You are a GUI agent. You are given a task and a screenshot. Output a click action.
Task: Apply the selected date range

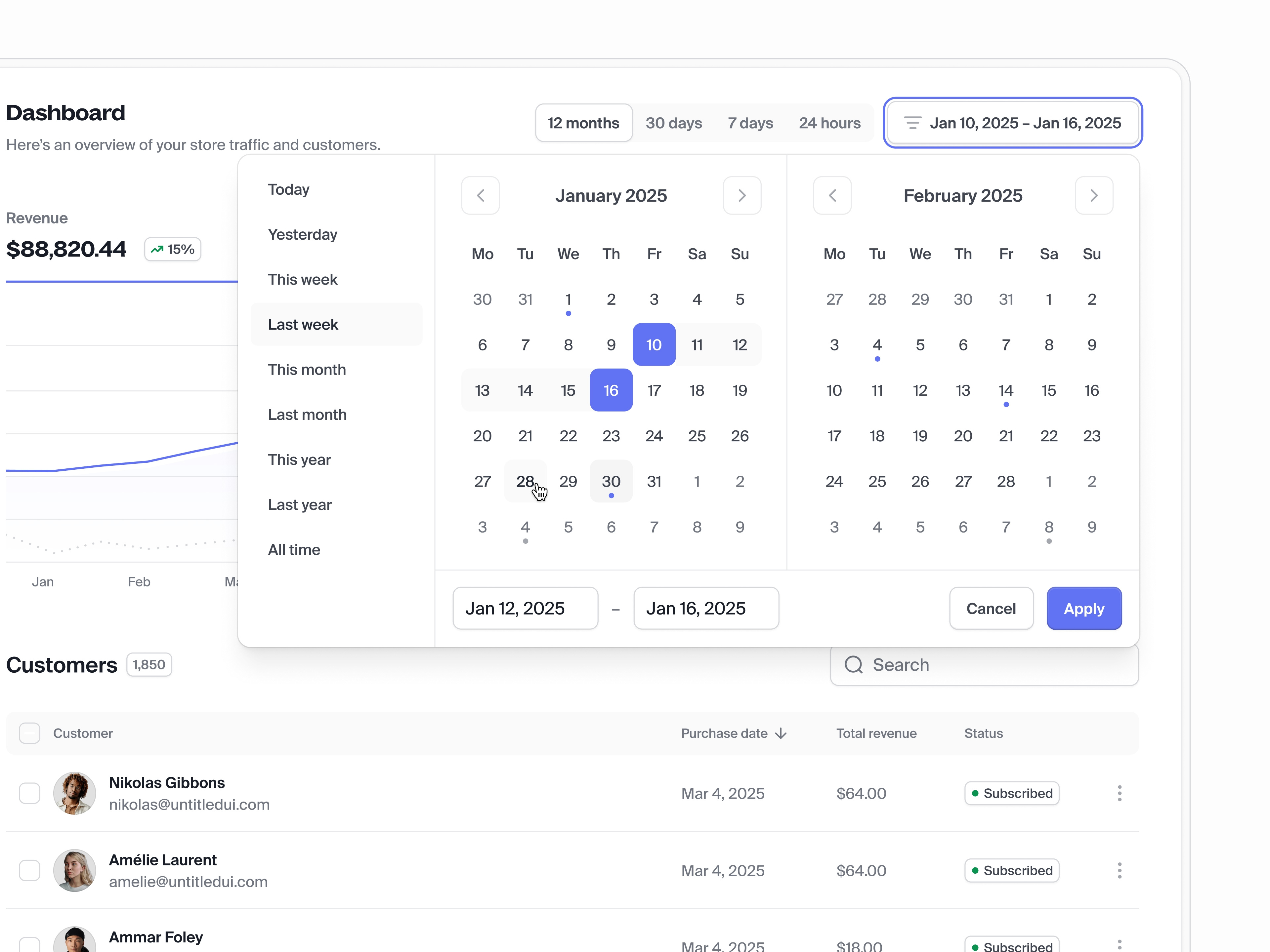[x=1084, y=608]
